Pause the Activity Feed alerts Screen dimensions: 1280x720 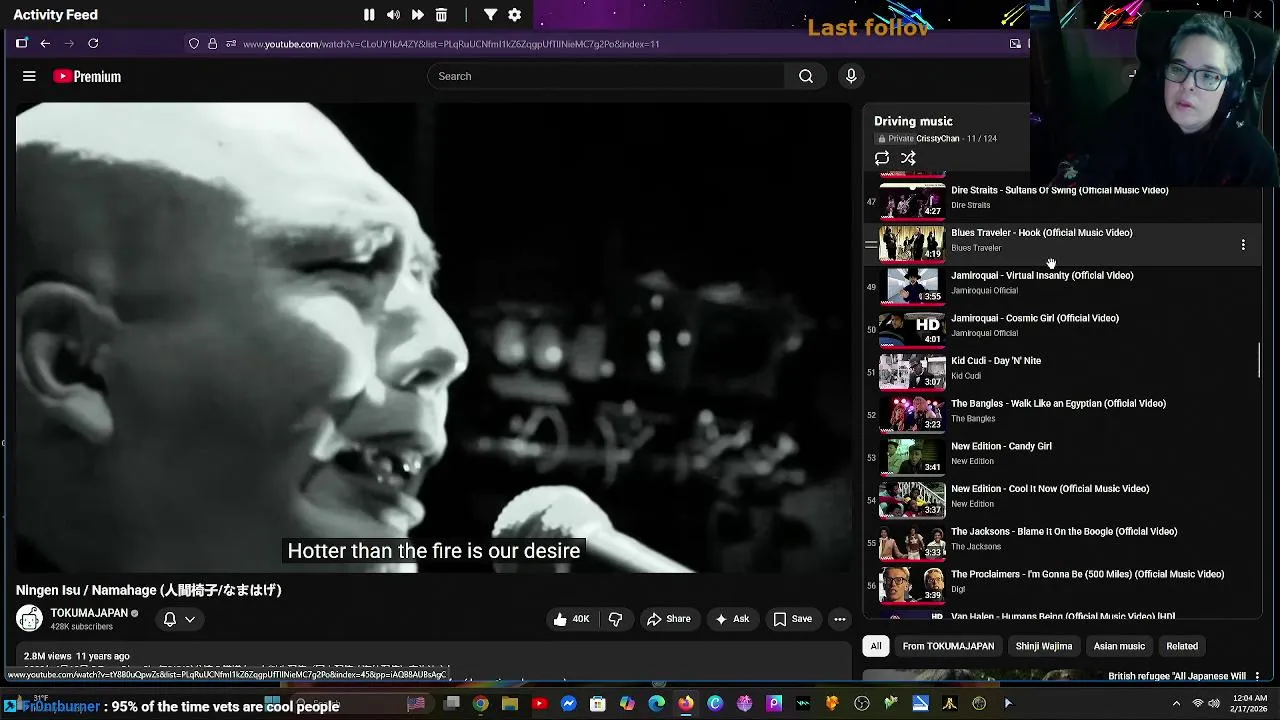(x=369, y=15)
